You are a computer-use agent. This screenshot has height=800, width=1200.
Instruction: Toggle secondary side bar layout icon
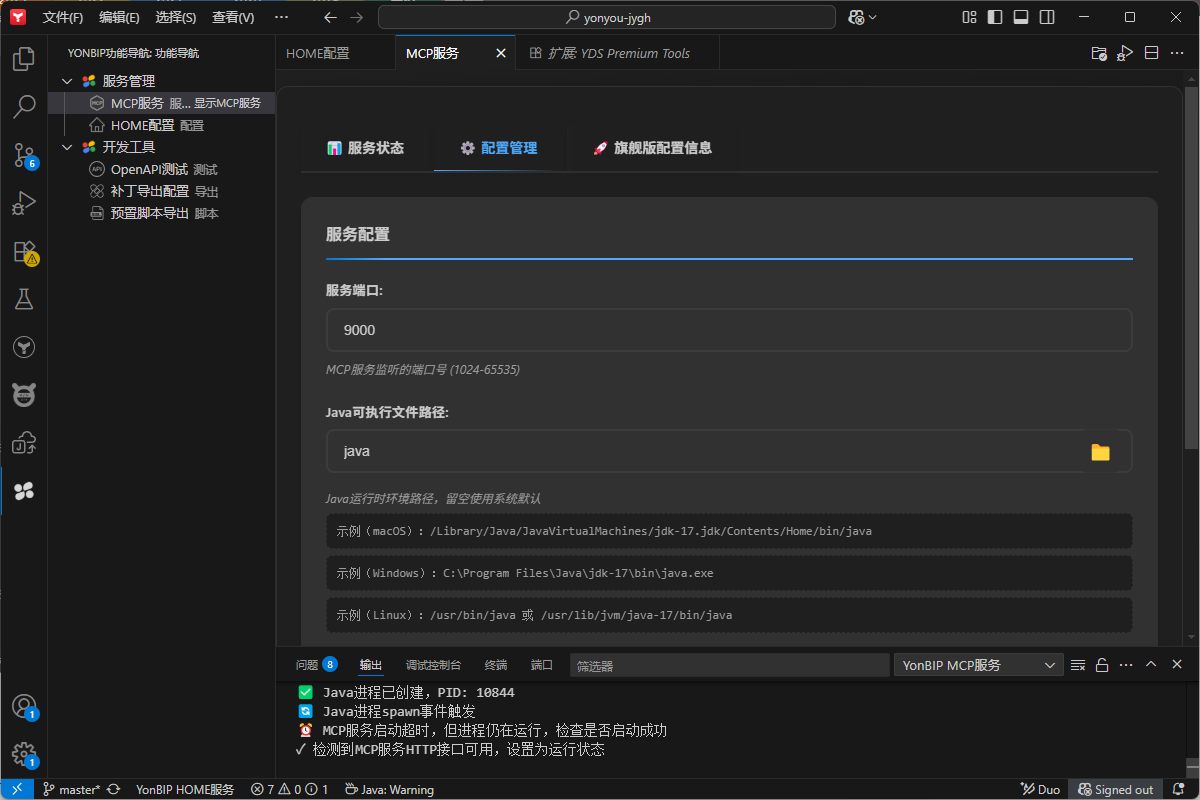pos(1046,17)
